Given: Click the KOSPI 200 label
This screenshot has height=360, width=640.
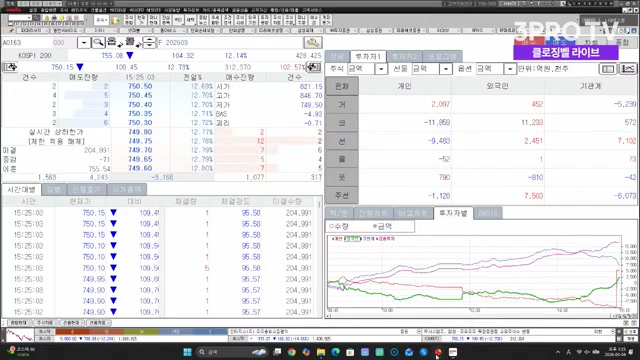Looking at the screenshot, I should pyautogui.click(x=35, y=56).
